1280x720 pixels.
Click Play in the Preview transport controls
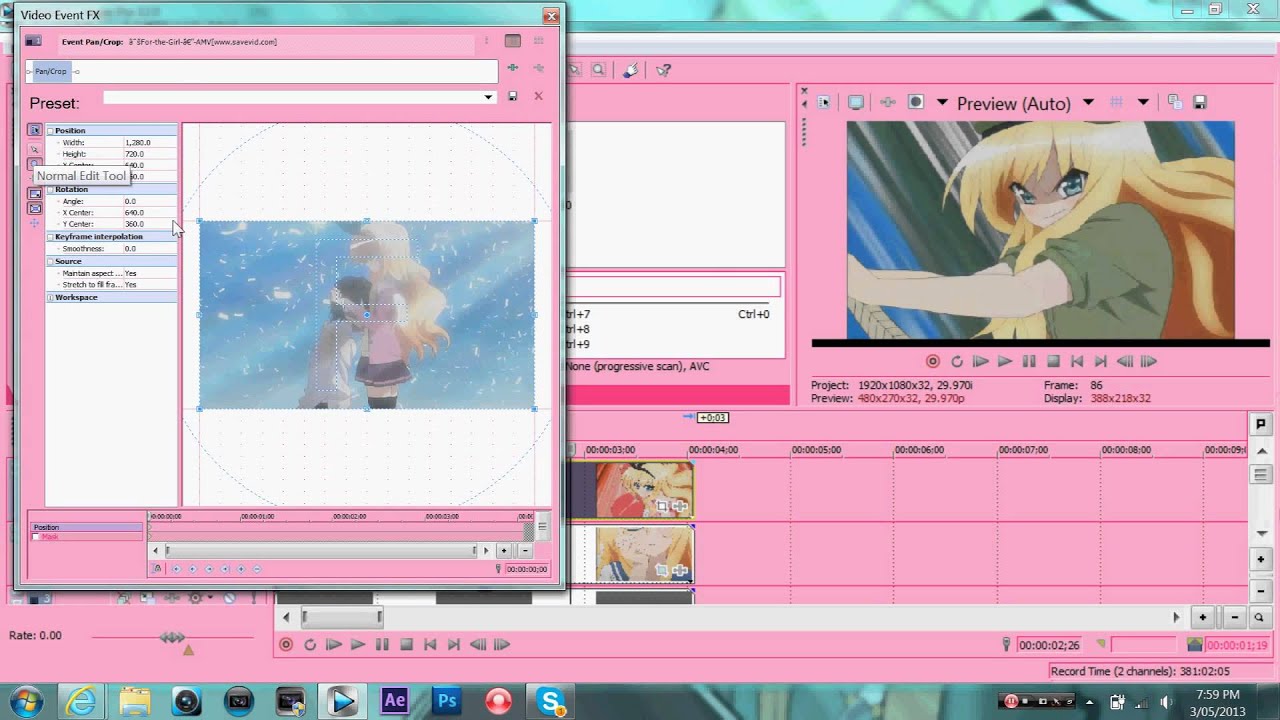(1005, 361)
